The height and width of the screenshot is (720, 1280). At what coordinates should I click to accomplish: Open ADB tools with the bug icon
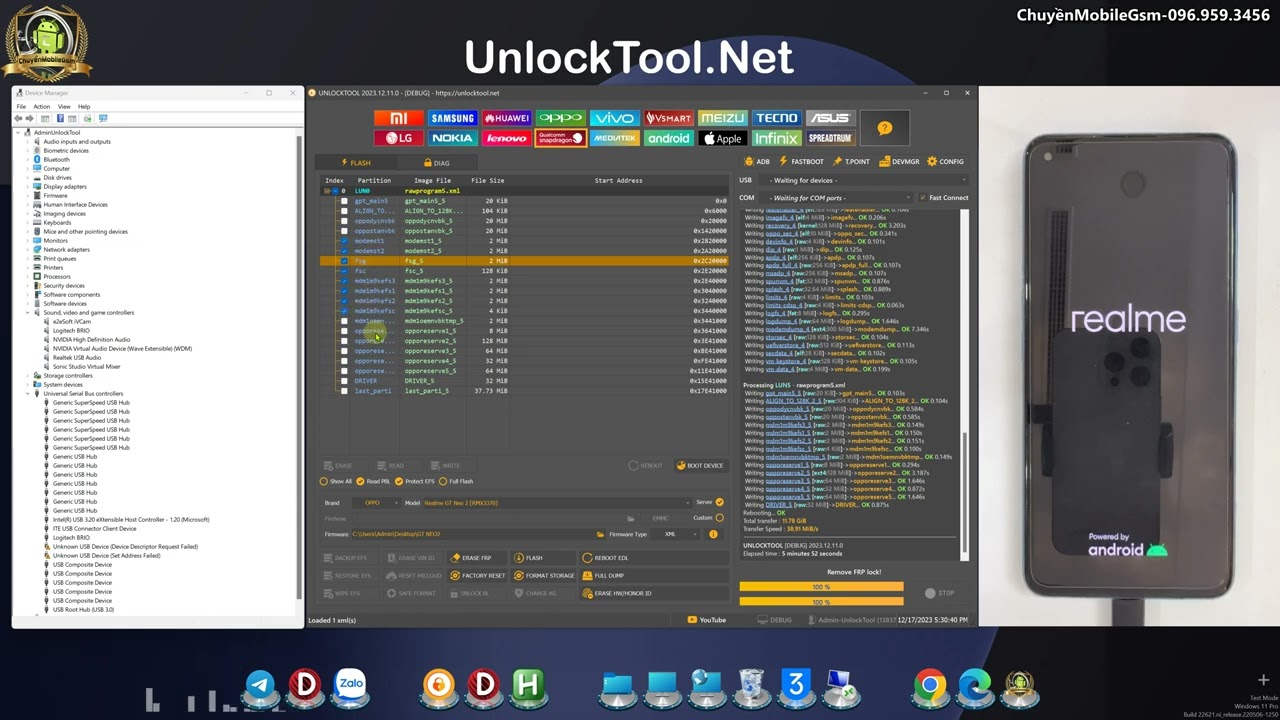coord(757,161)
